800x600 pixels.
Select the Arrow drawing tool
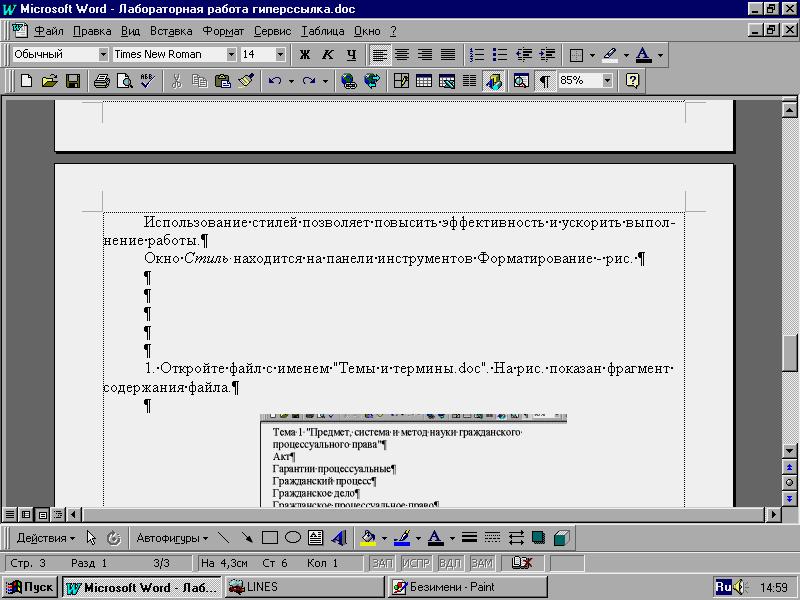(x=247, y=538)
